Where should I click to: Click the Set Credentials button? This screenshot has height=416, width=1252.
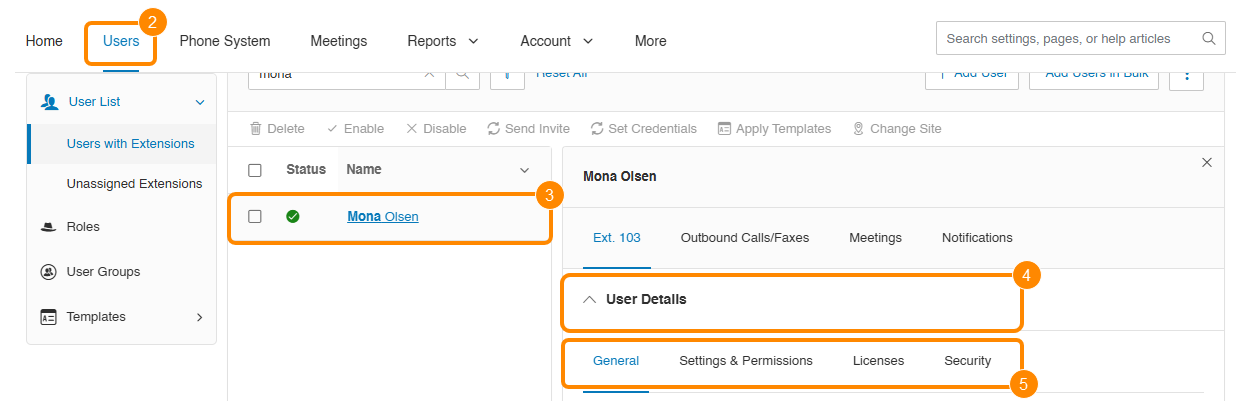coord(643,129)
